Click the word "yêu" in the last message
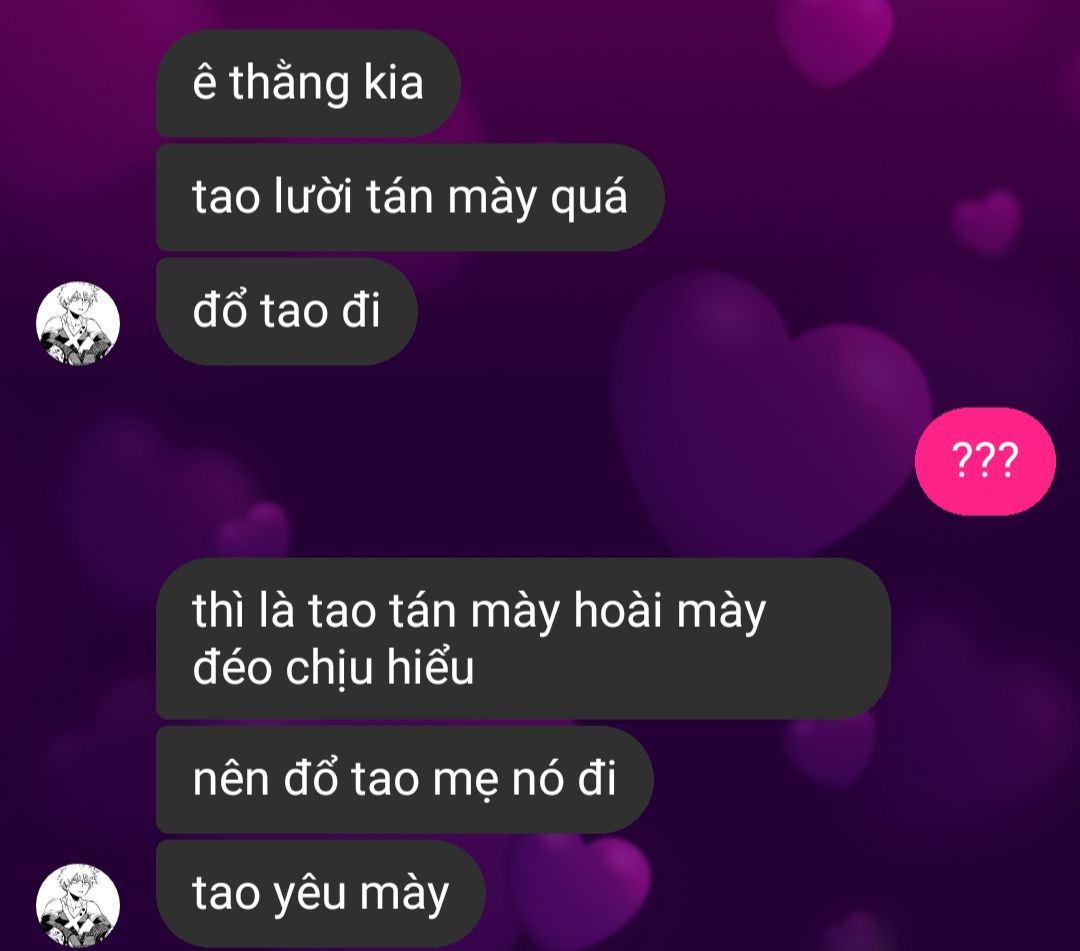The width and height of the screenshot is (1080, 951). point(309,895)
